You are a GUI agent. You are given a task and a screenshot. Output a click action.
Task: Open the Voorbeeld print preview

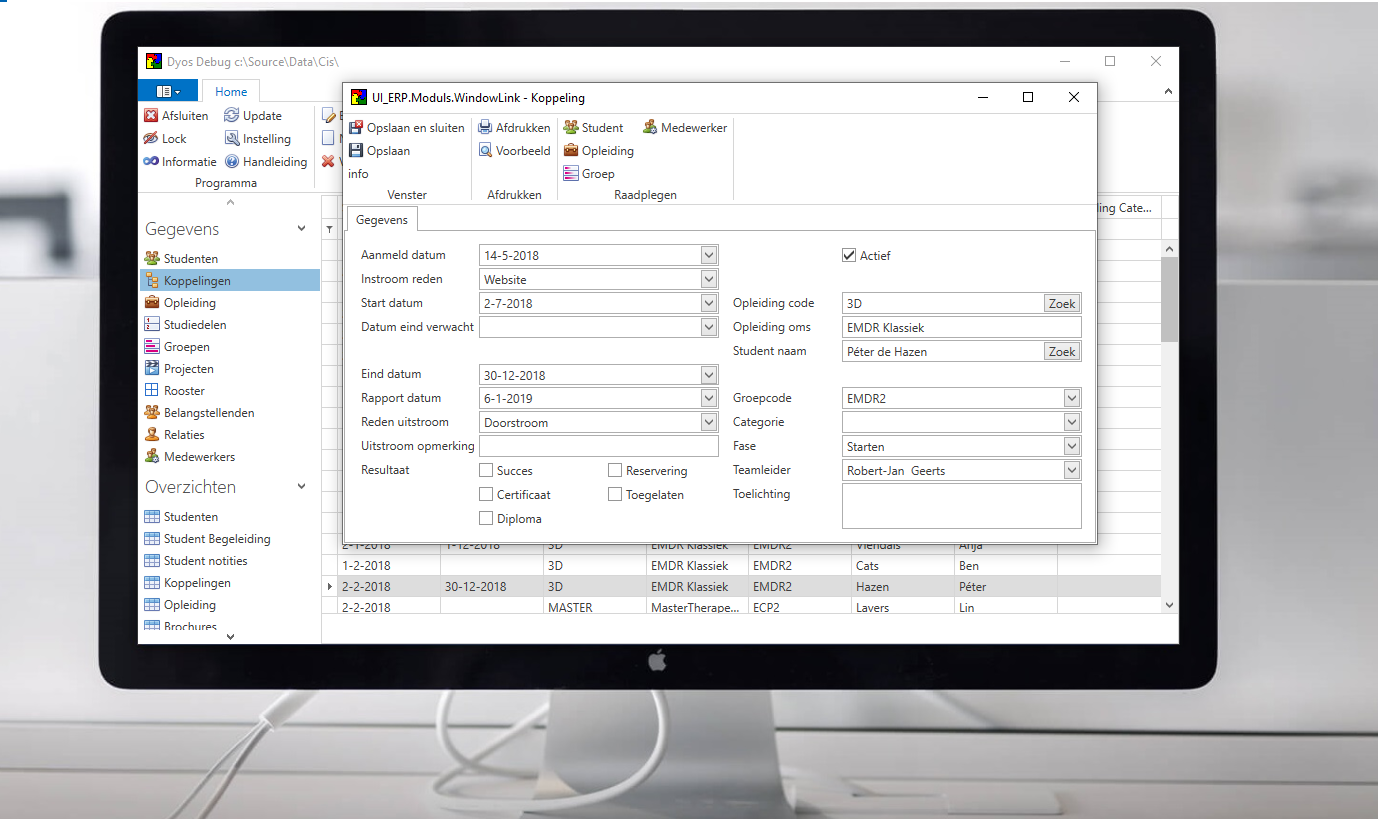(x=515, y=151)
